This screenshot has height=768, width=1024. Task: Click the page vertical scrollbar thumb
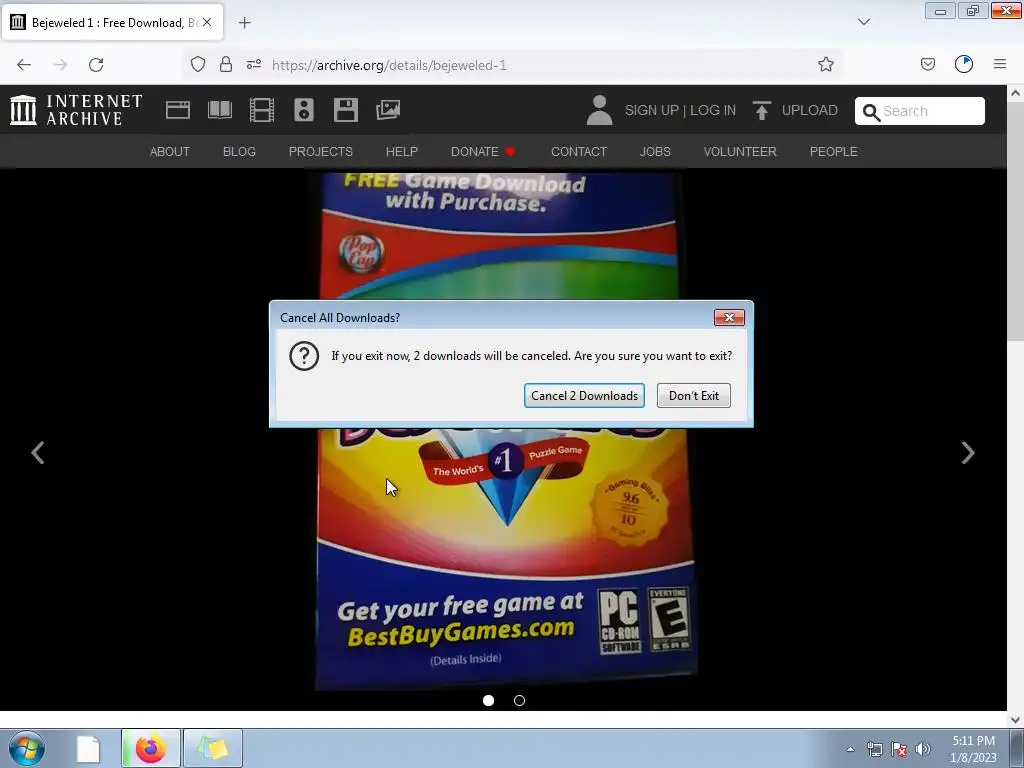tap(1016, 222)
